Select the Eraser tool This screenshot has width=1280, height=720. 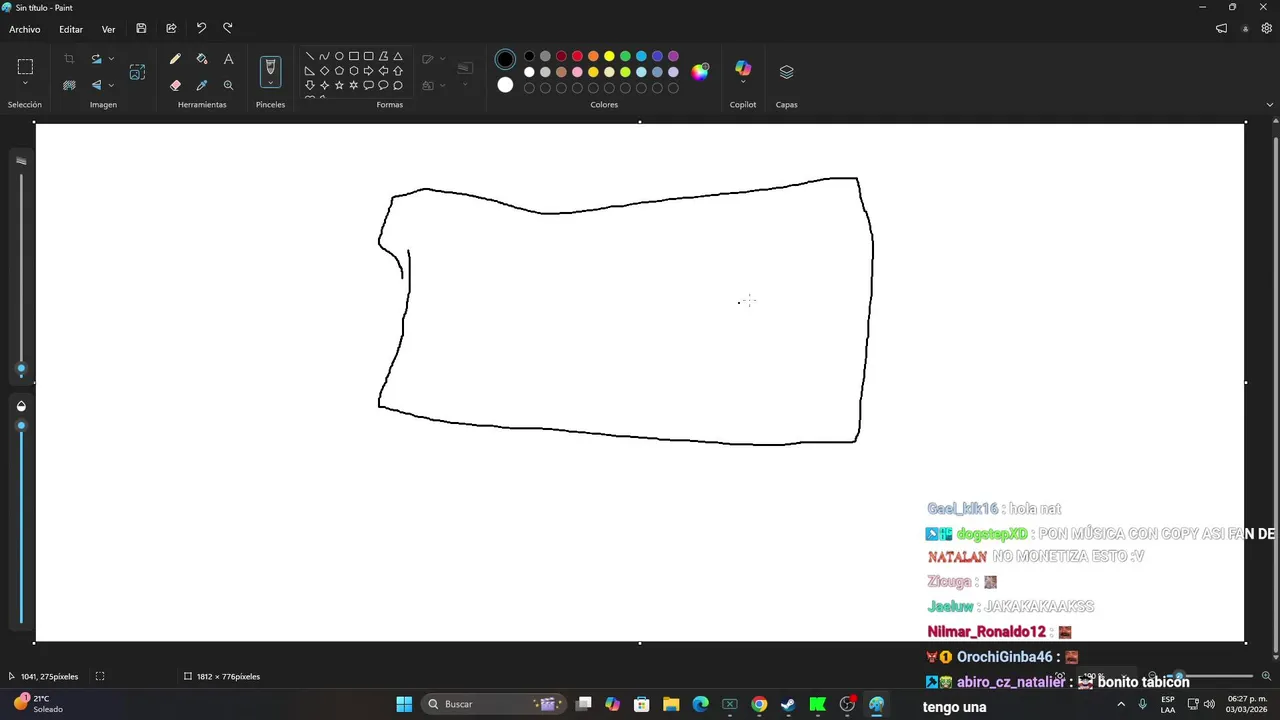(x=175, y=86)
